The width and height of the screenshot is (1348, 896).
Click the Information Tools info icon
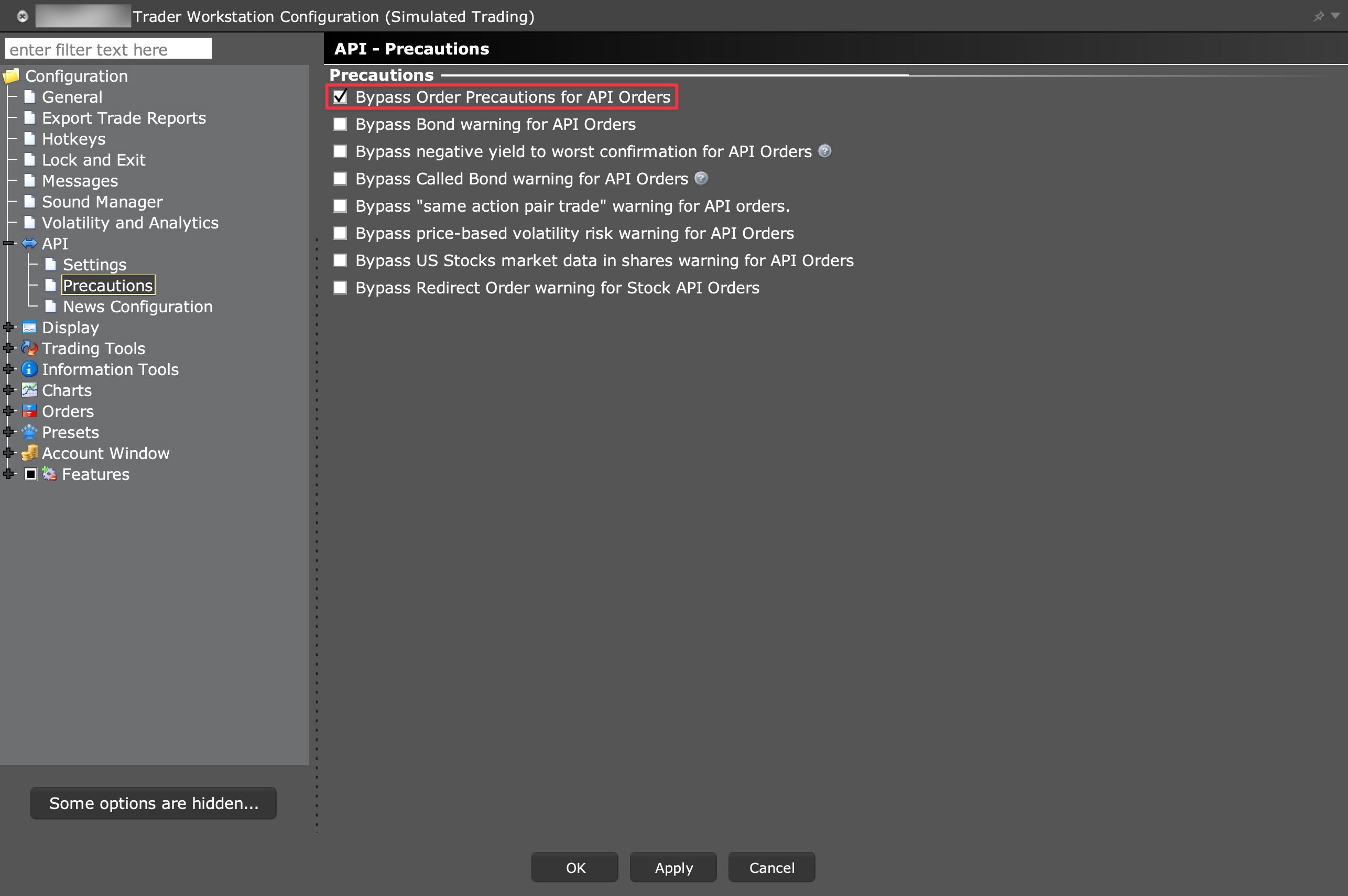[x=29, y=370]
